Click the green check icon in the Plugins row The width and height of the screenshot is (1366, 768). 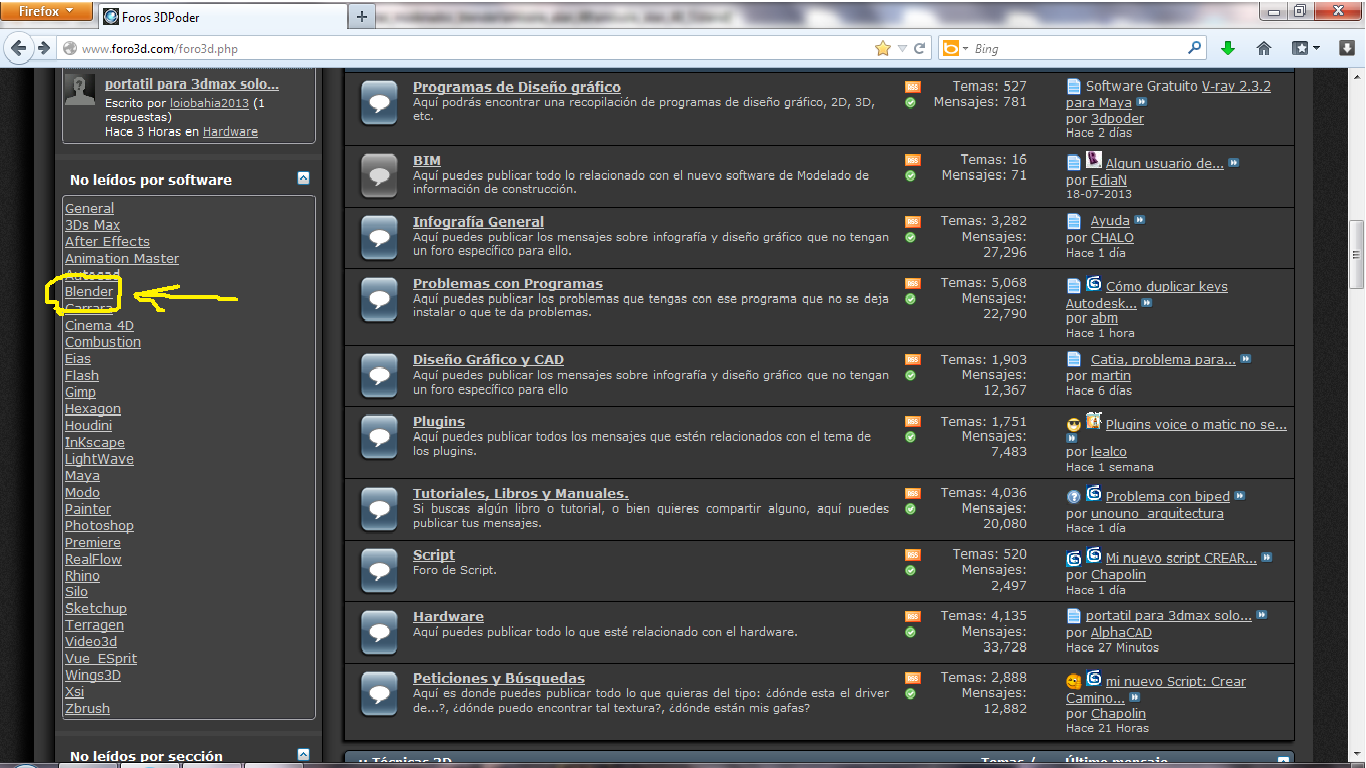point(910,437)
